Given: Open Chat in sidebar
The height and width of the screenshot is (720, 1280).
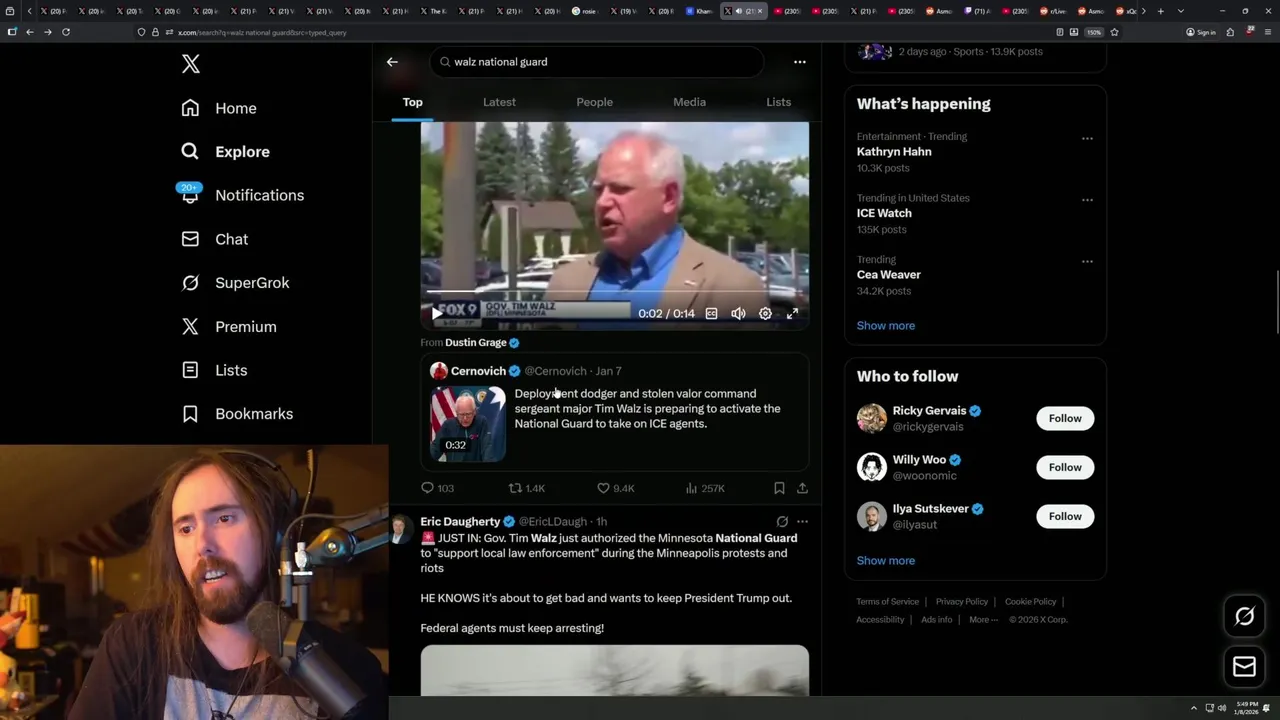Looking at the screenshot, I should pyautogui.click(x=214, y=239).
